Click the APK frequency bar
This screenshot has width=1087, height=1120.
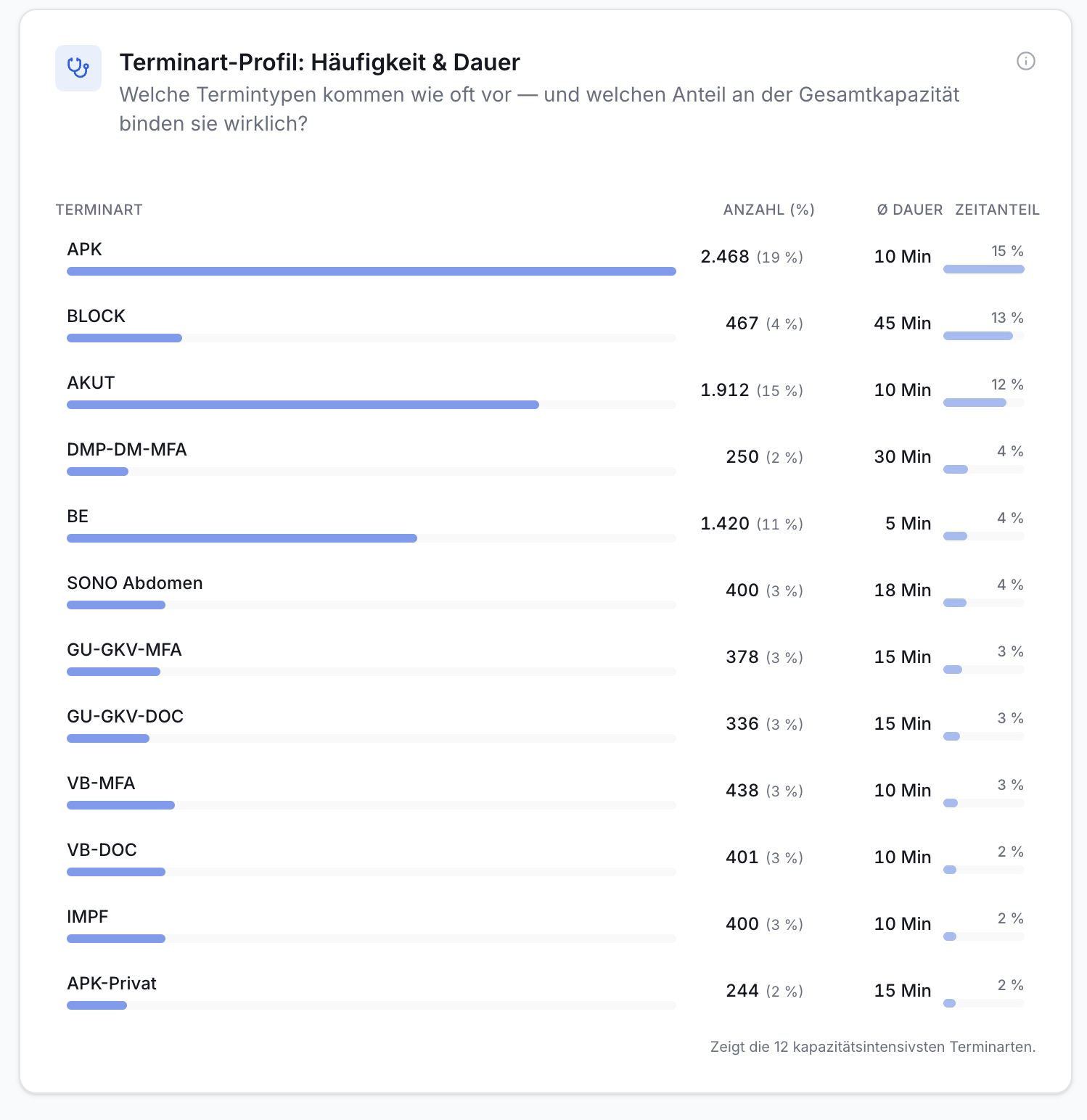(x=372, y=271)
